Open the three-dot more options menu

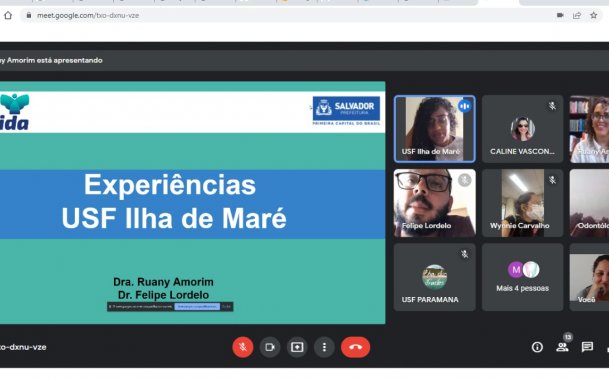[x=324, y=347]
